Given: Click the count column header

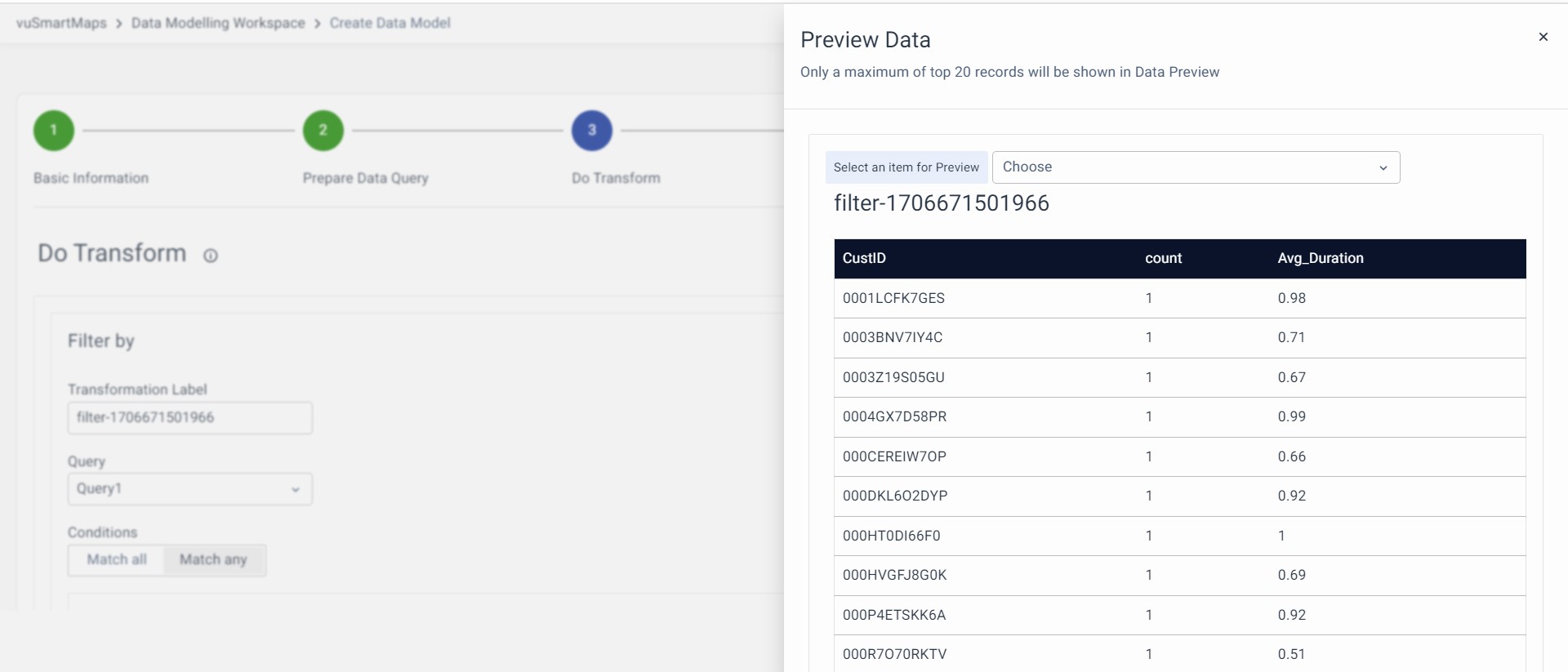Looking at the screenshot, I should point(1163,258).
